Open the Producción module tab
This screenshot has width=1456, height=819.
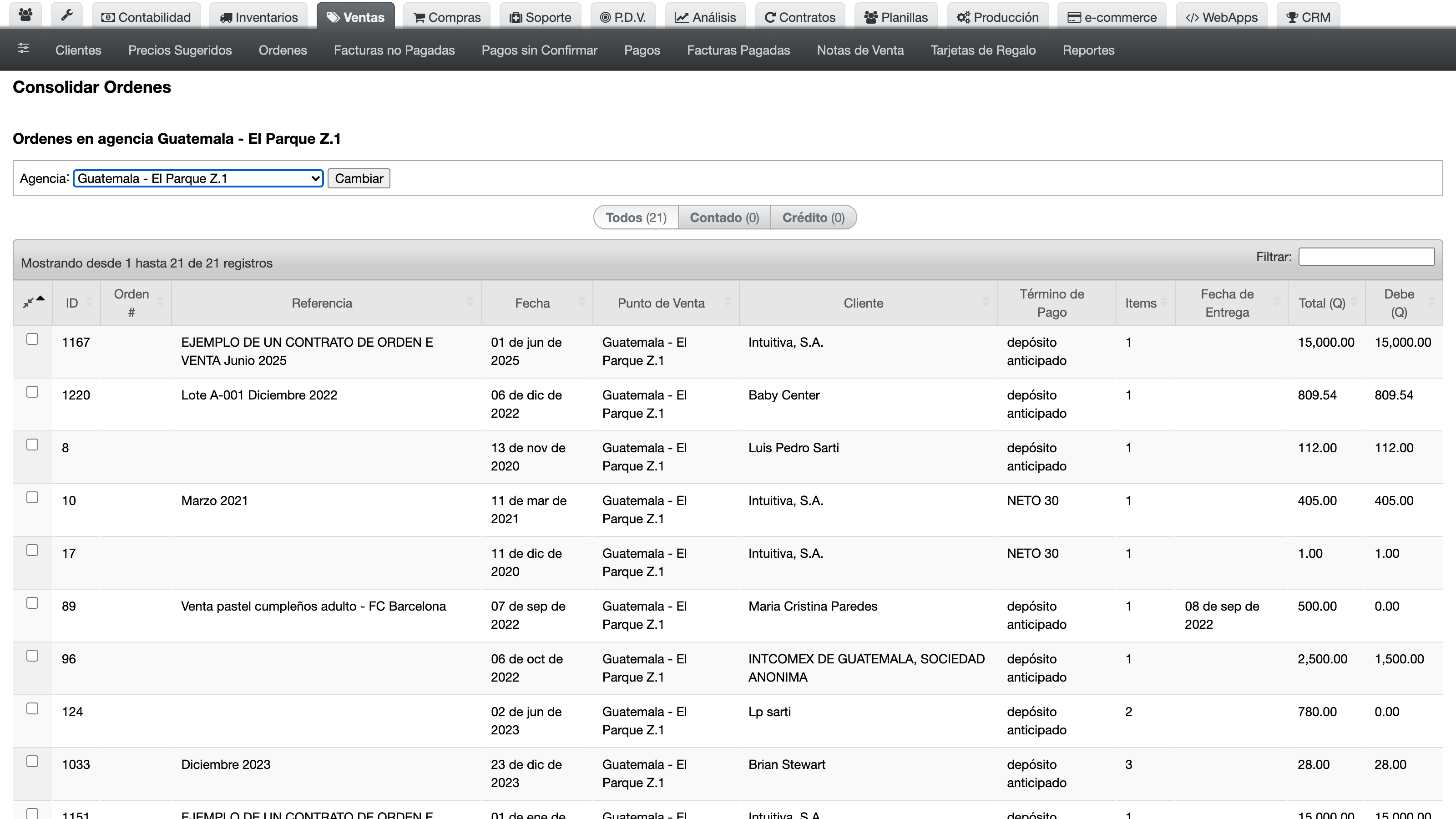coord(998,17)
